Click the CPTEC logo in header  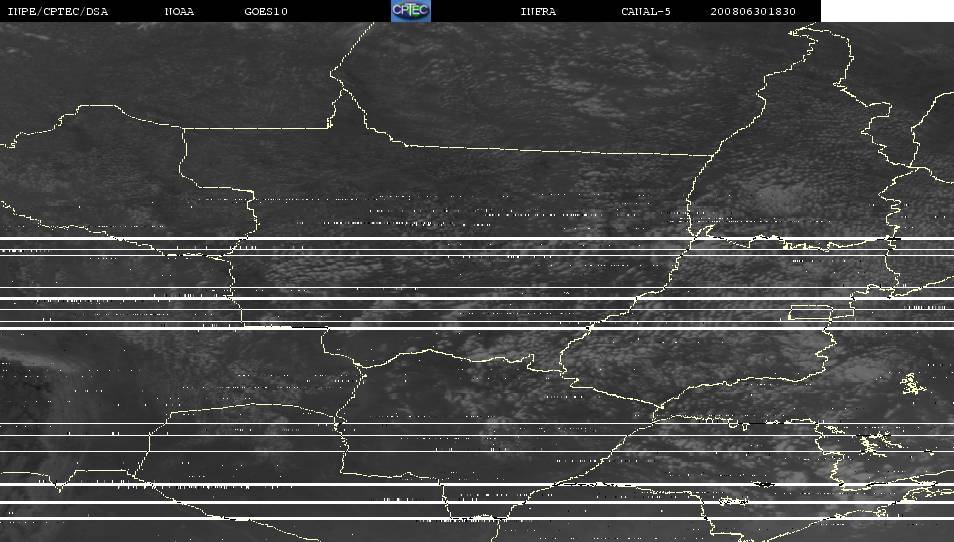coord(411,11)
